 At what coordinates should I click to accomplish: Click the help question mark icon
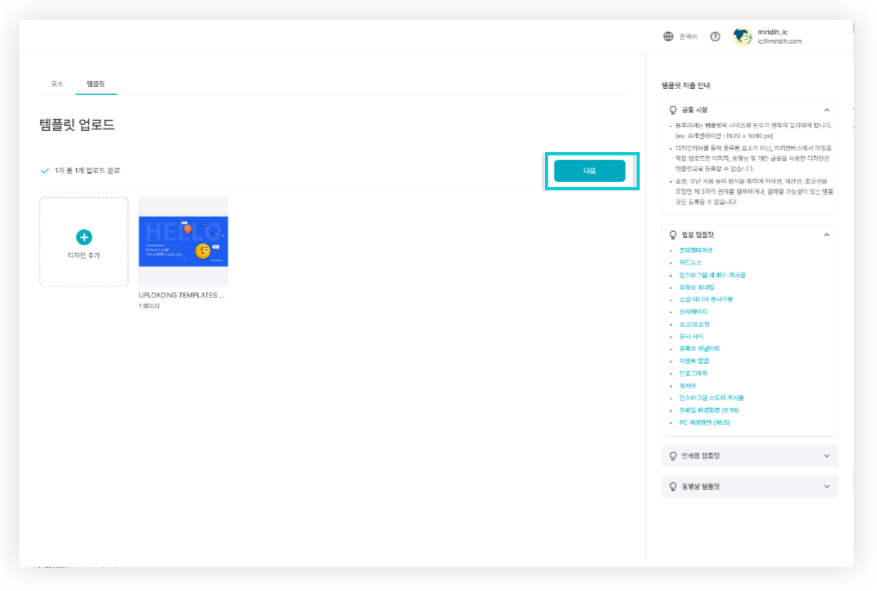(713, 36)
